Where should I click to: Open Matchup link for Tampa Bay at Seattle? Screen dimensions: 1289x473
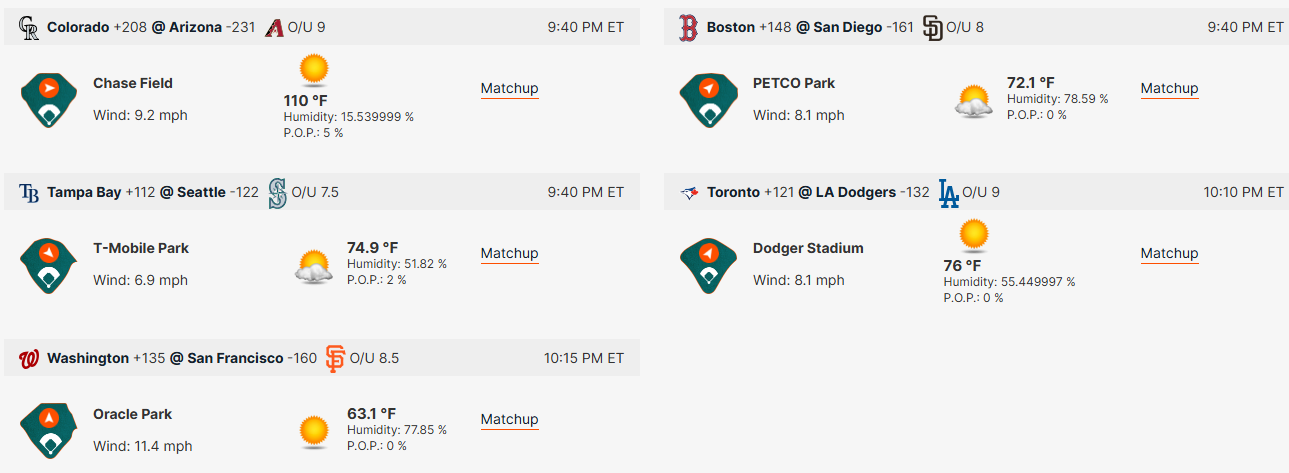[509, 253]
